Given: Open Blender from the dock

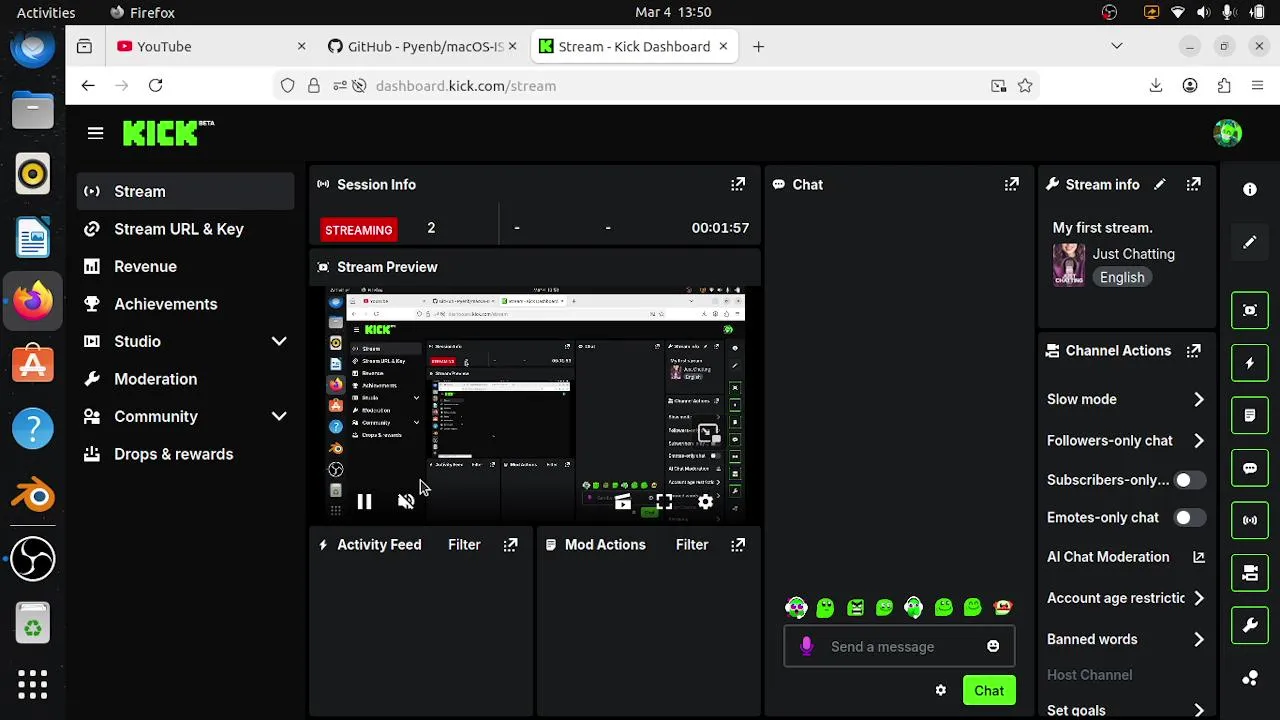Looking at the screenshot, I should pos(33,494).
